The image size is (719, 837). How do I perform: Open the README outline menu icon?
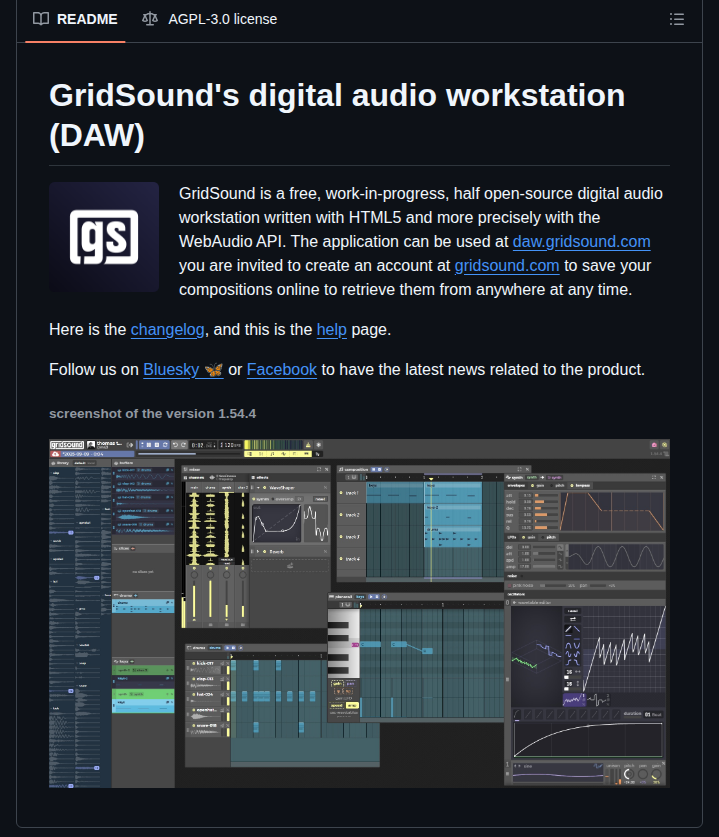pos(677,19)
